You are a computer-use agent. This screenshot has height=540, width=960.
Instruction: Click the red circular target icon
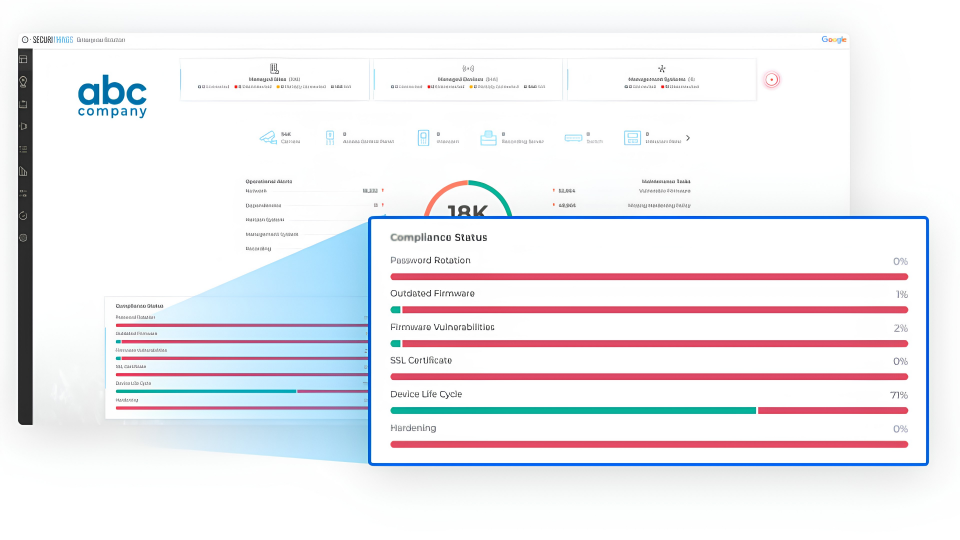point(771,80)
